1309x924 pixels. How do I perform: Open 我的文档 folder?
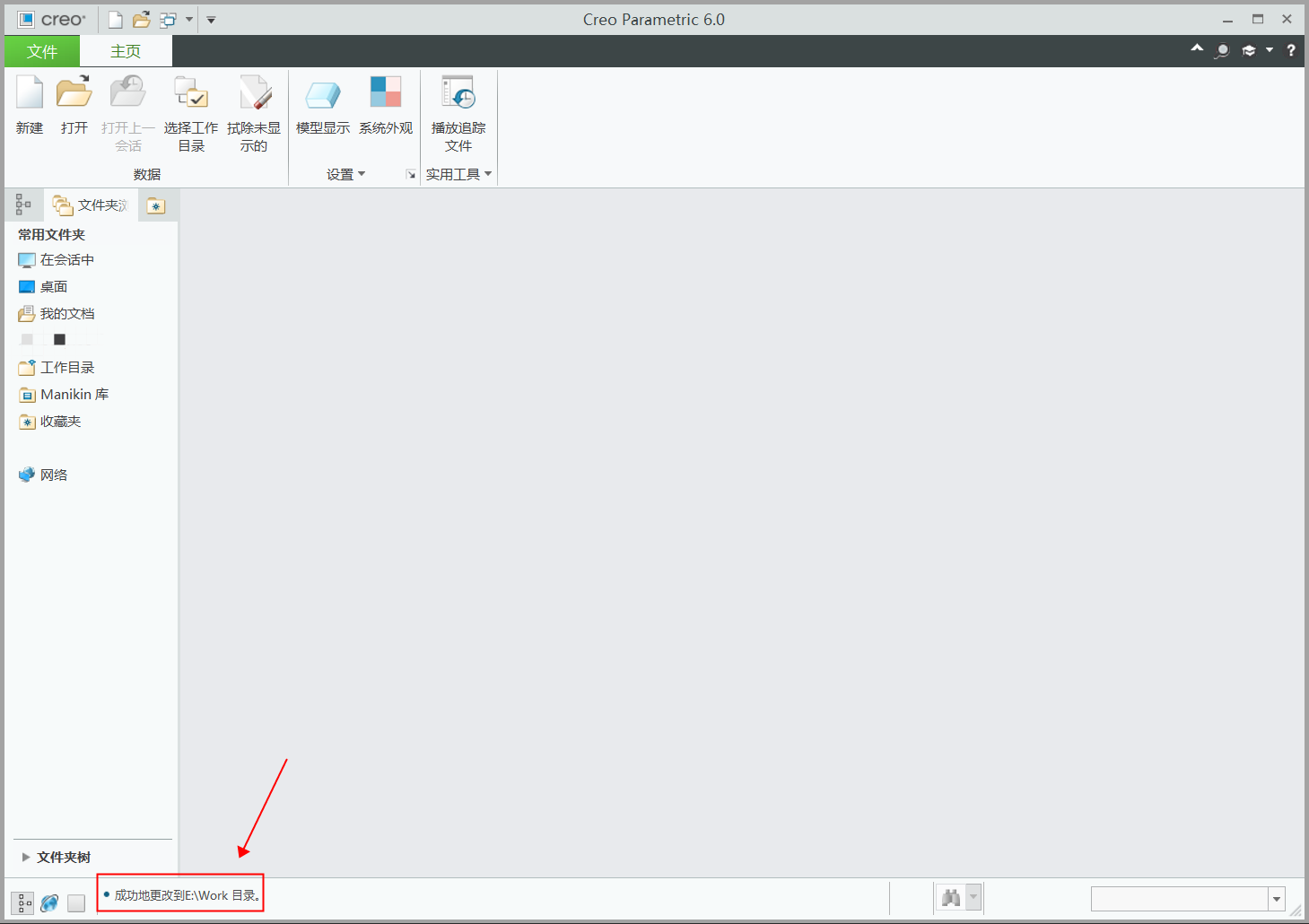point(57,314)
